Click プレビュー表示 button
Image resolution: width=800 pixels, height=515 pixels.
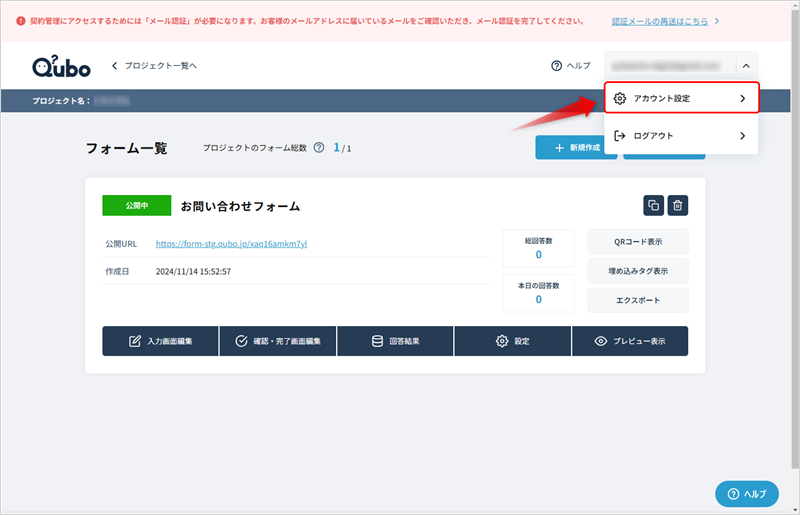click(630, 341)
